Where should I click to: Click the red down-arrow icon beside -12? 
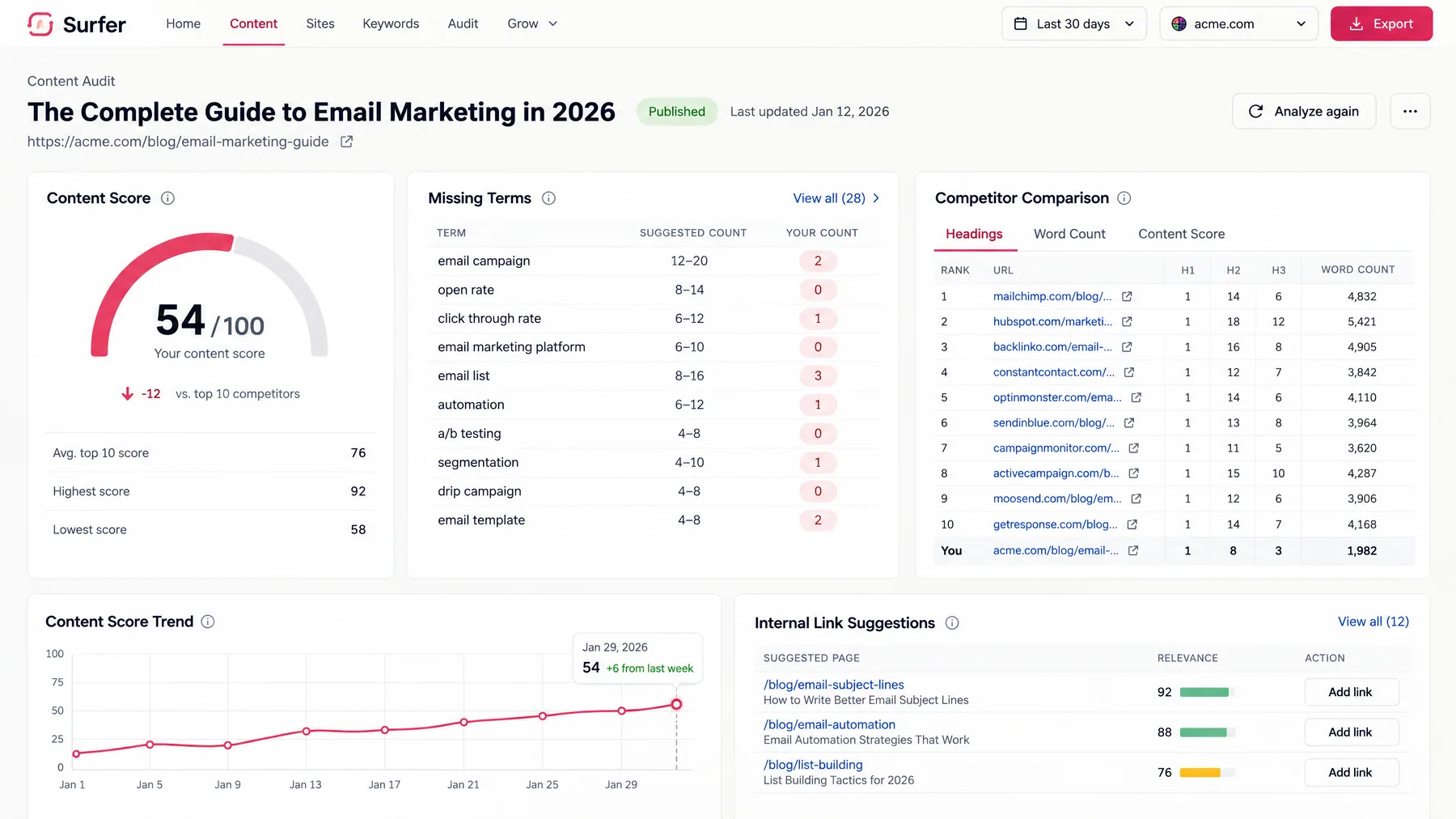click(127, 394)
